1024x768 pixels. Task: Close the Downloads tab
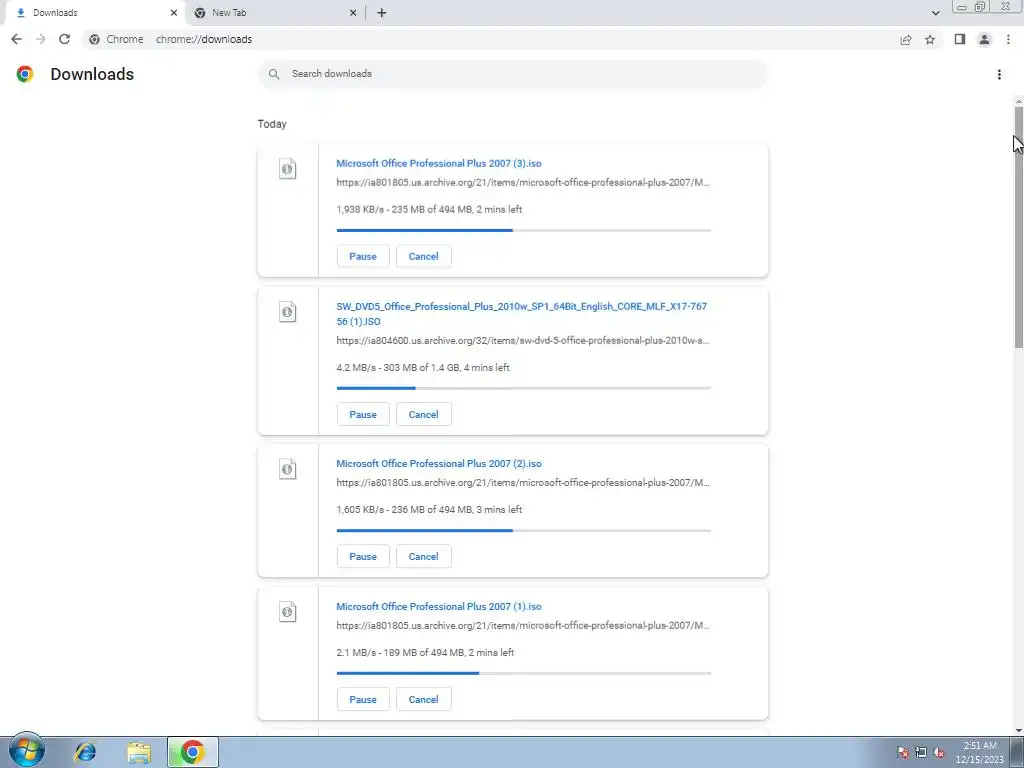174,12
